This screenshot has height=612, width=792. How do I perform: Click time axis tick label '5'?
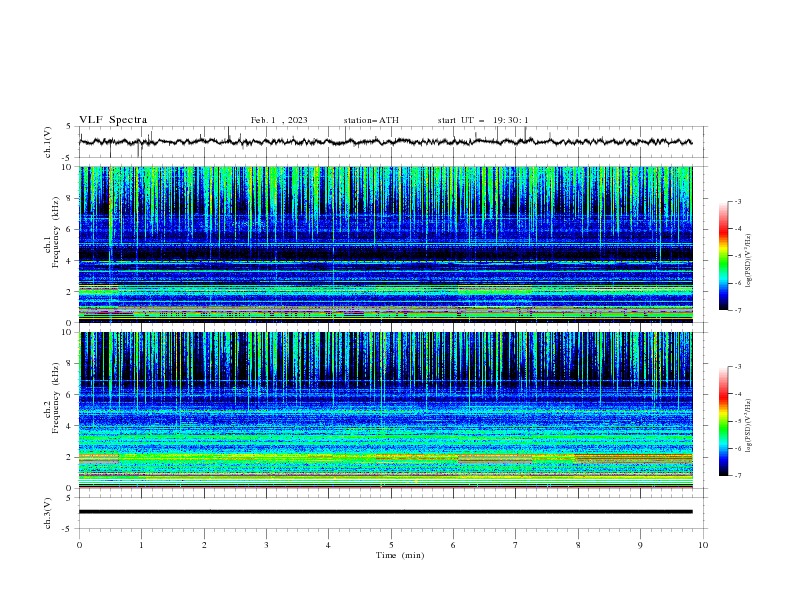[x=391, y=545]
